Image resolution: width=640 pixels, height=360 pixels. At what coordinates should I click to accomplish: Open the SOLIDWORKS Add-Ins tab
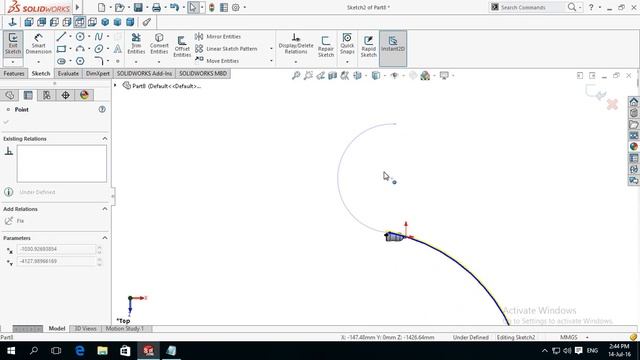pos(144,73)
